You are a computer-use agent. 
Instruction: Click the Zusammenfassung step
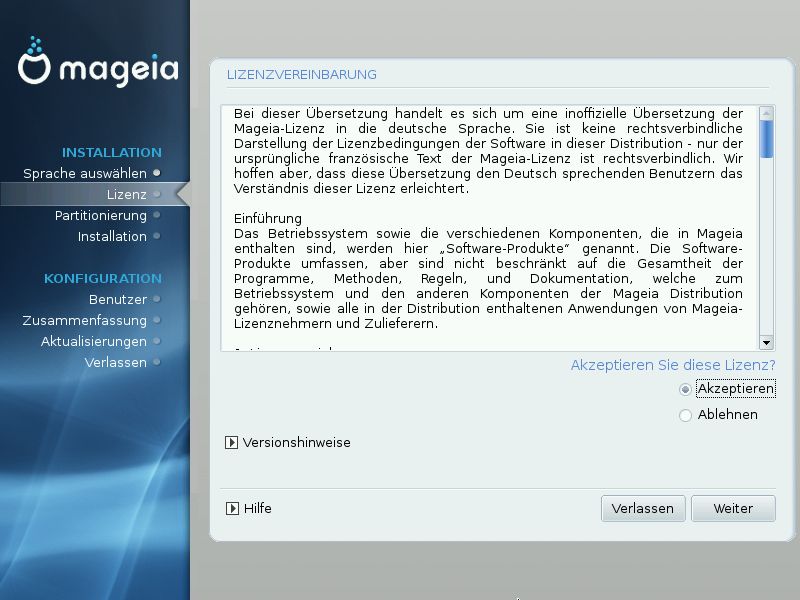pyautogui.click(x=85, y=320)
